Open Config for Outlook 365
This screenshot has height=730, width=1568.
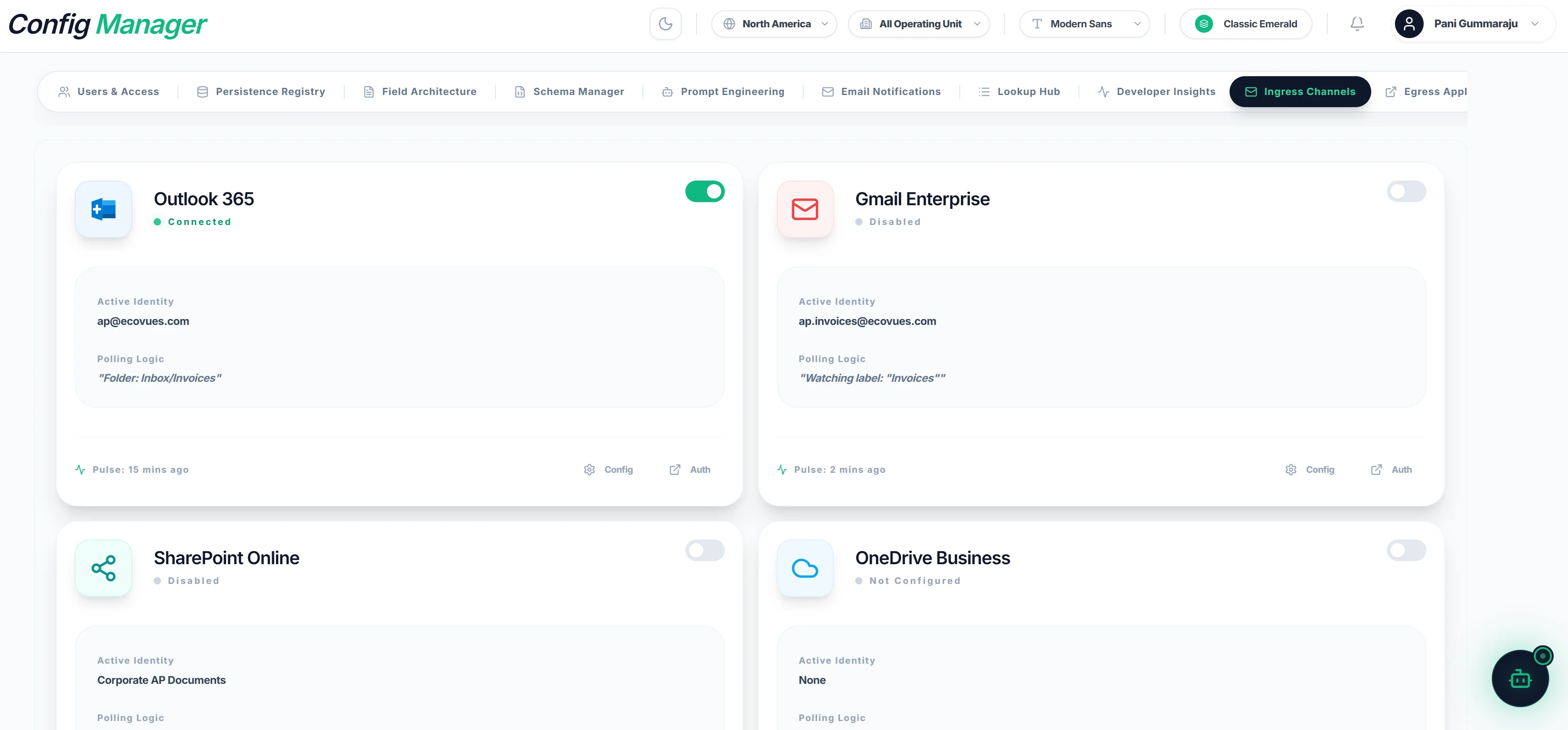[609, 470]
